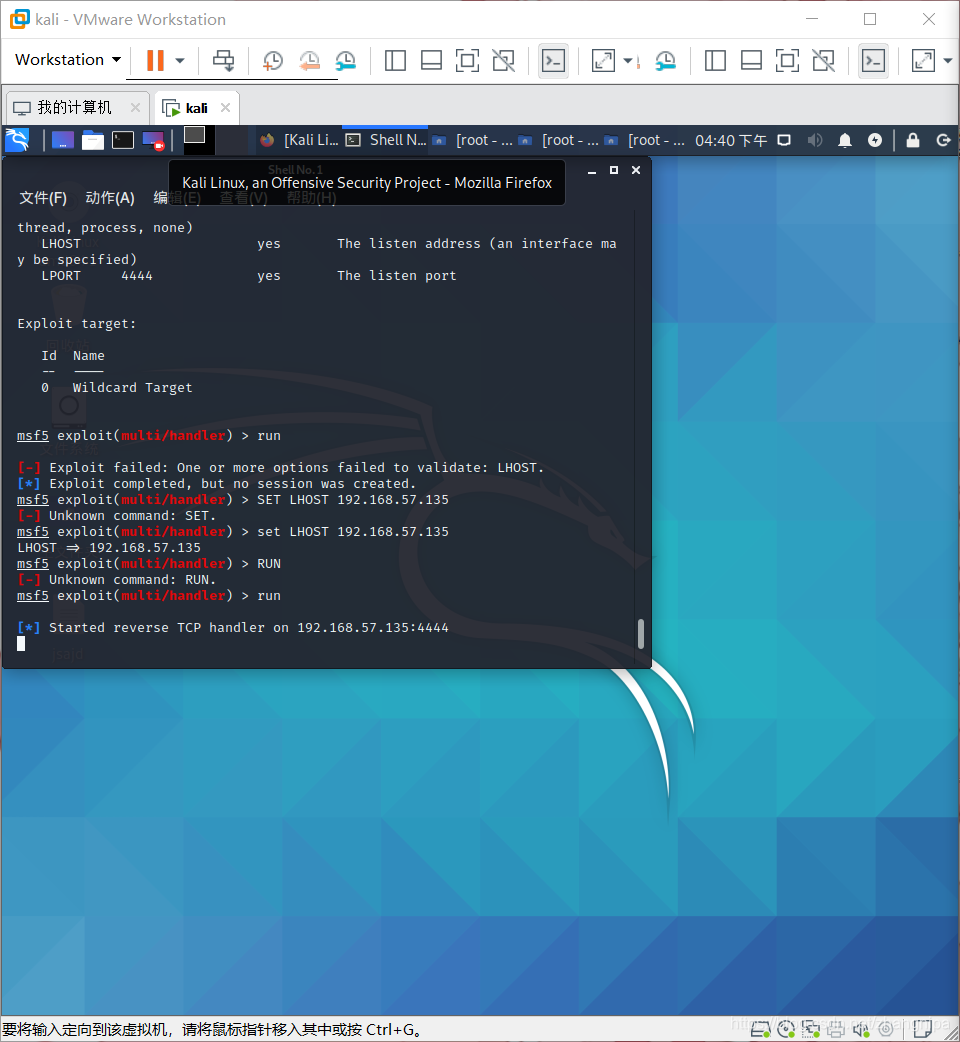Image resolution: width=960 pixels, height=1042 pixels.
Task: Mute audio via the volume tray icon
Action: tap(815, 140)
